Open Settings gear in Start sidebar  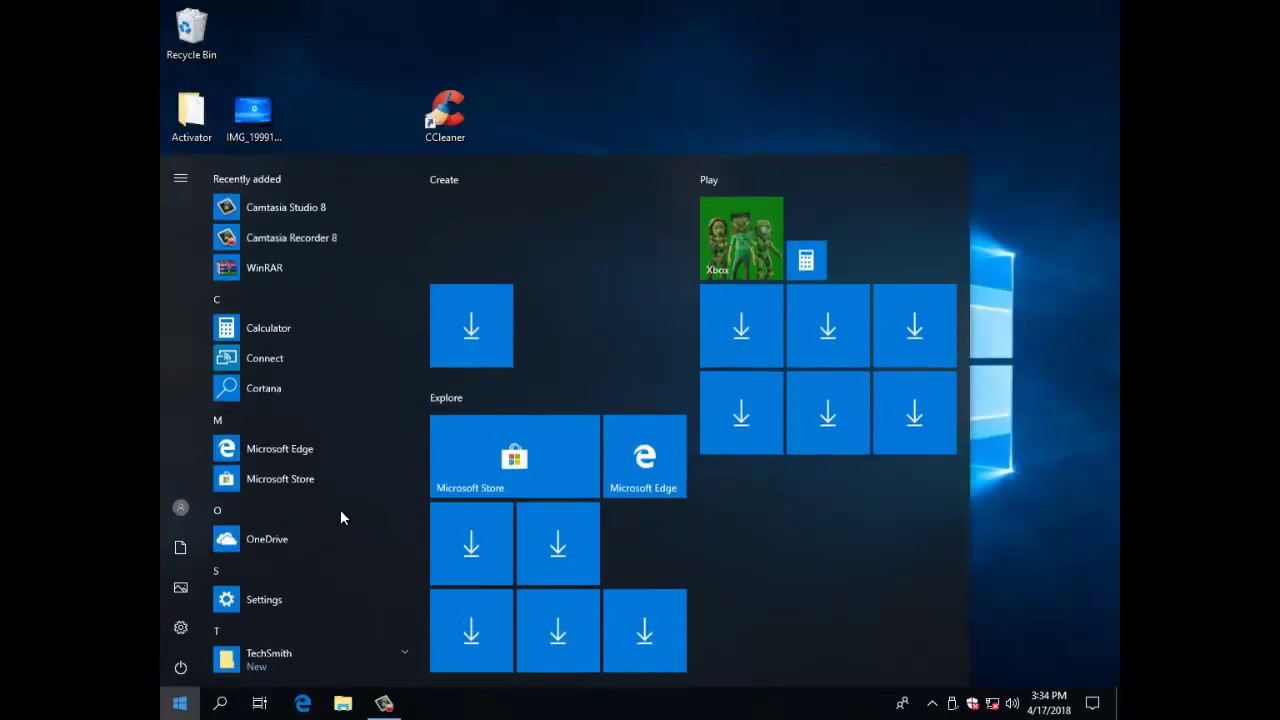pyautogui.click(x=180, y=628)
